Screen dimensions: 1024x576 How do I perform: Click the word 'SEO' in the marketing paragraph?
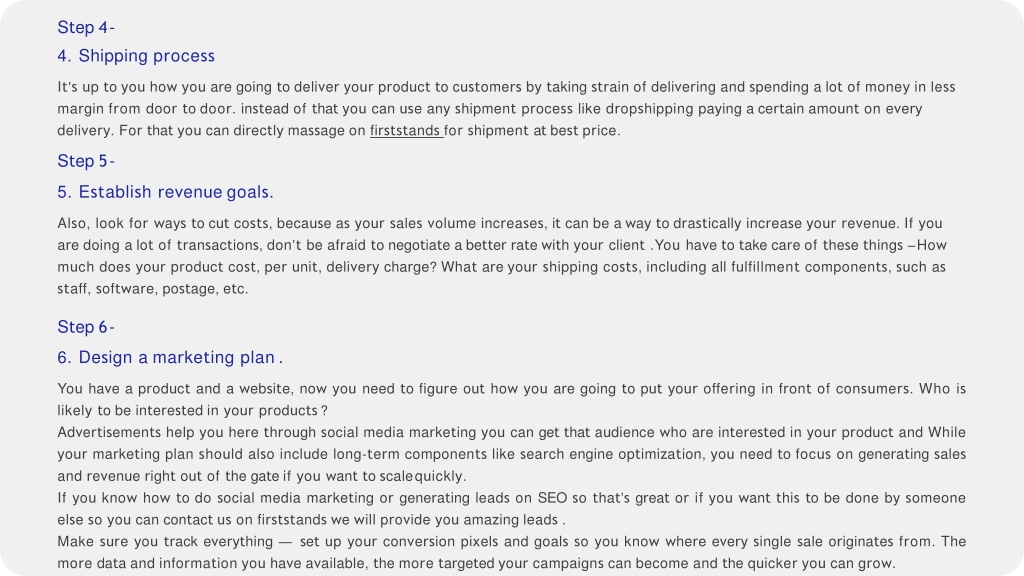[x=552, y=498]
